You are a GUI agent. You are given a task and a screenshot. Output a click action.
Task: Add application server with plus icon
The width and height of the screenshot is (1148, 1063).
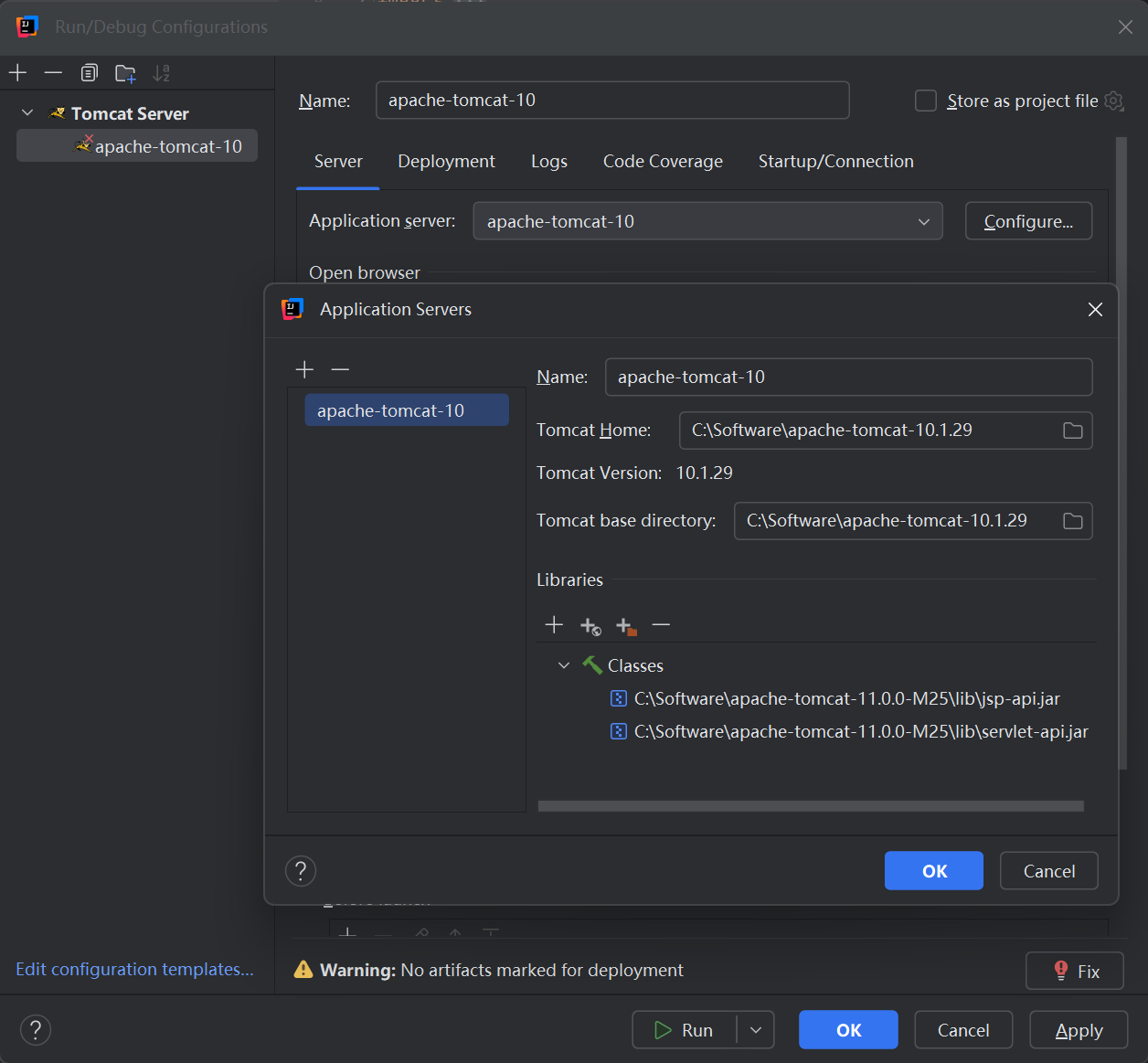pyautogui.click(x=304, y=369)
